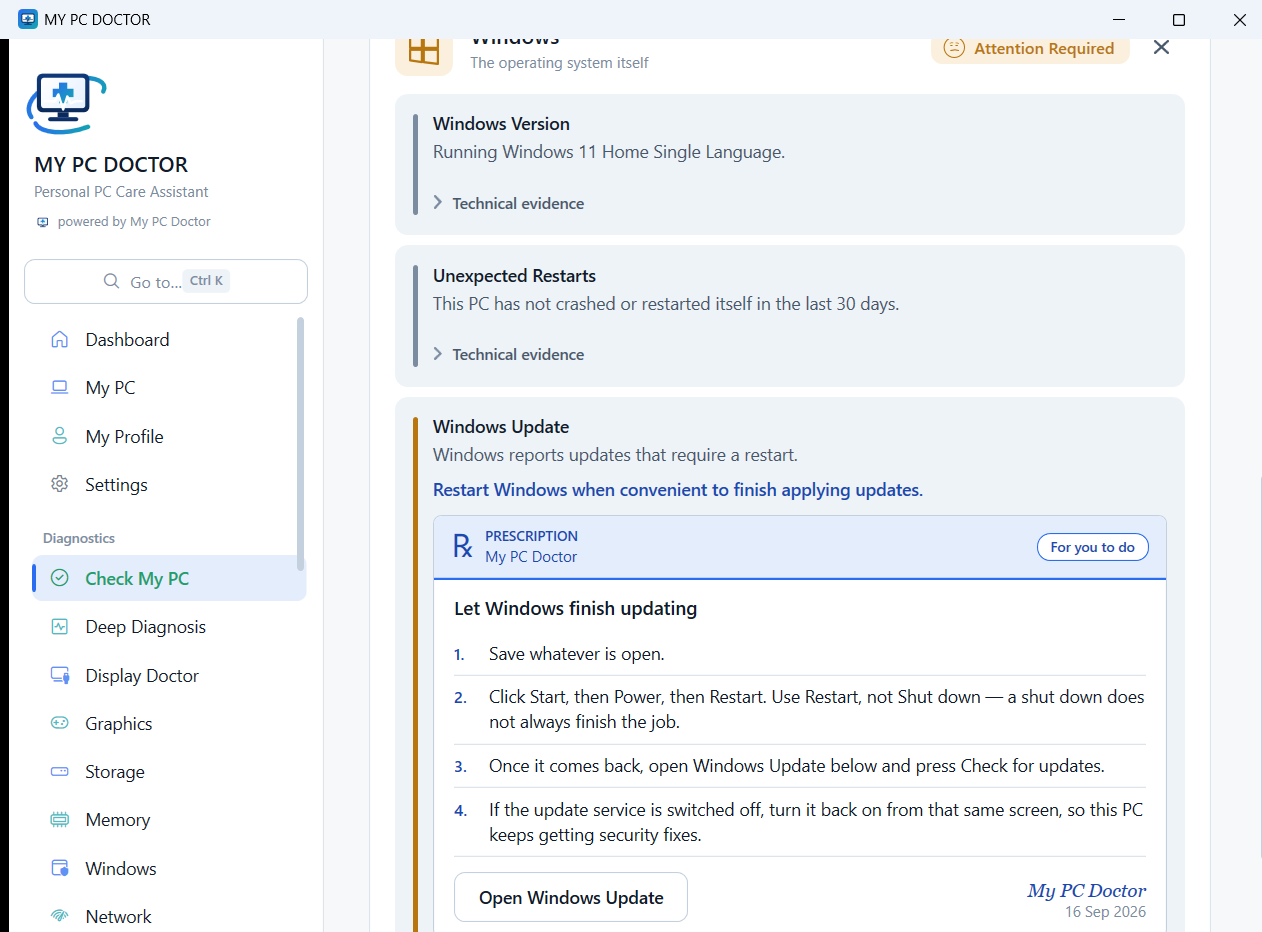The width and height of the screenshot is (1262, 932).
Task: Click the Rx prescription icon
Action: click(463, 546)
